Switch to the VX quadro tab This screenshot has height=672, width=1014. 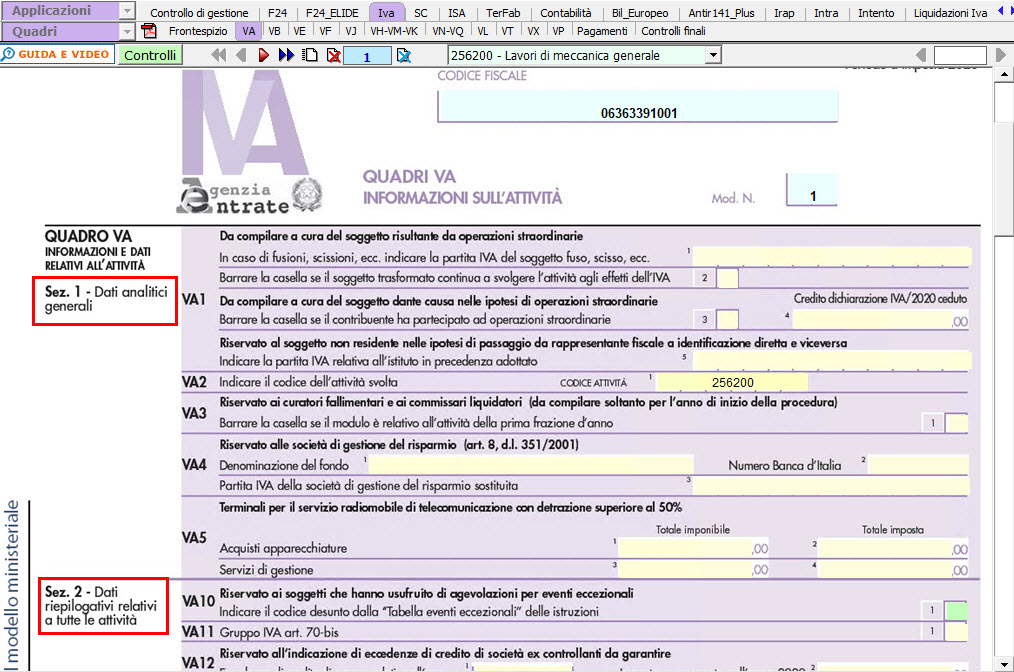[533, 31]
